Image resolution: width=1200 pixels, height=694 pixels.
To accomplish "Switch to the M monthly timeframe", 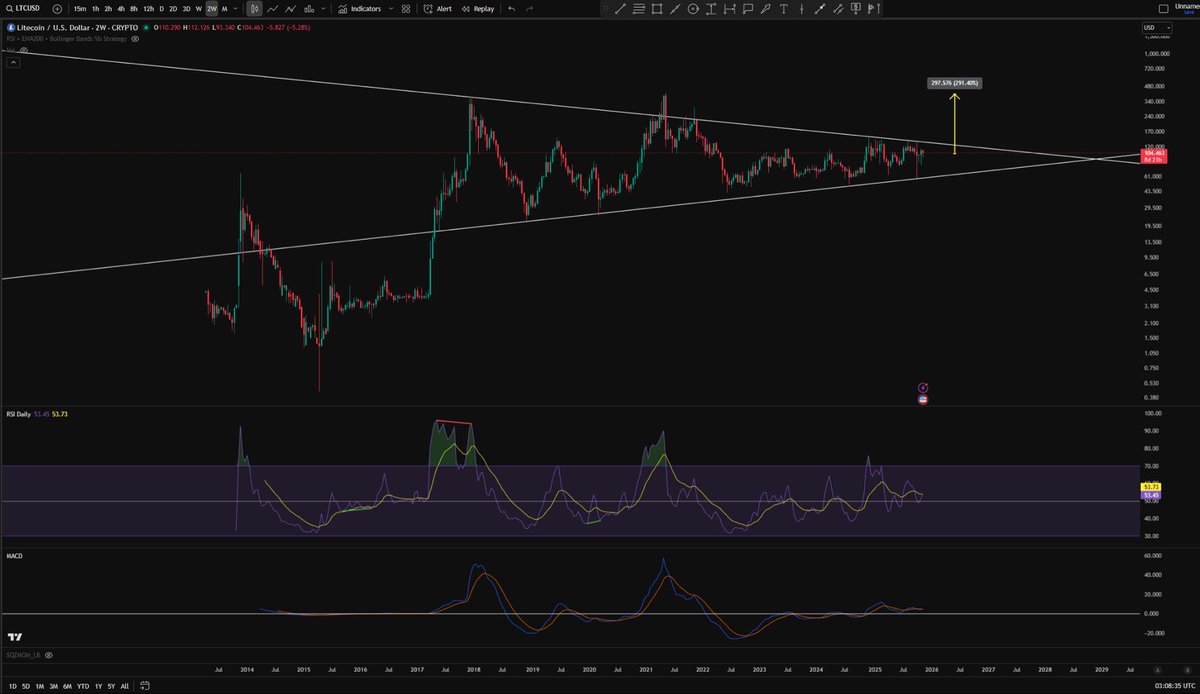I will click(x=224, y=9).
